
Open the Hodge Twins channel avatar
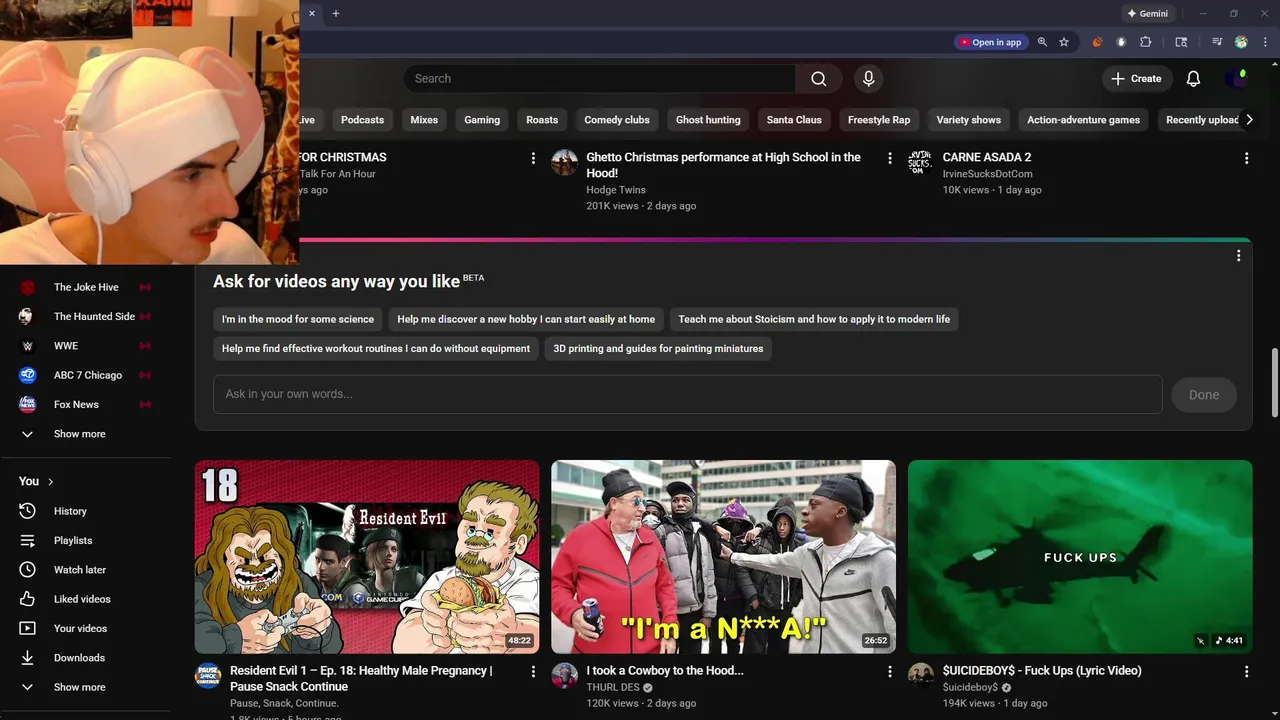tap(565, 162)
